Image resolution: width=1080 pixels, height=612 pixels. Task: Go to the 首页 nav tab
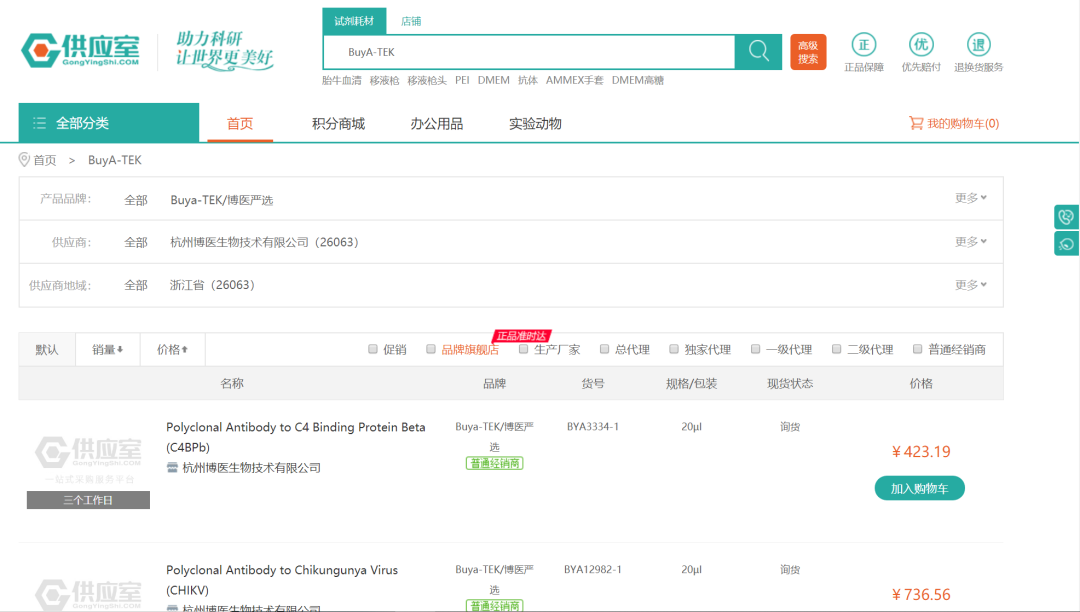pos(240,123)
